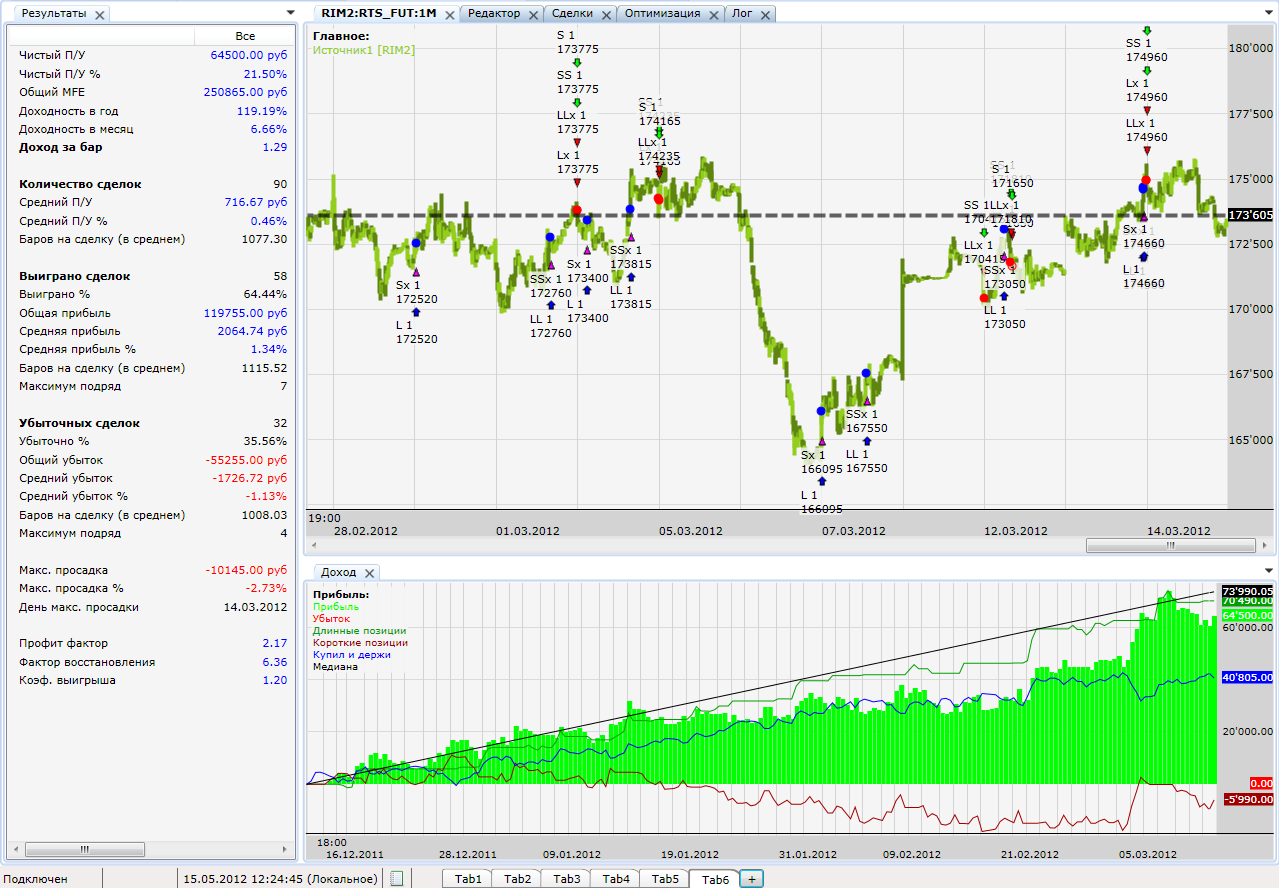
Task: Click the LL 1 172760 entry arrow marker
Action: click(551, 305)
